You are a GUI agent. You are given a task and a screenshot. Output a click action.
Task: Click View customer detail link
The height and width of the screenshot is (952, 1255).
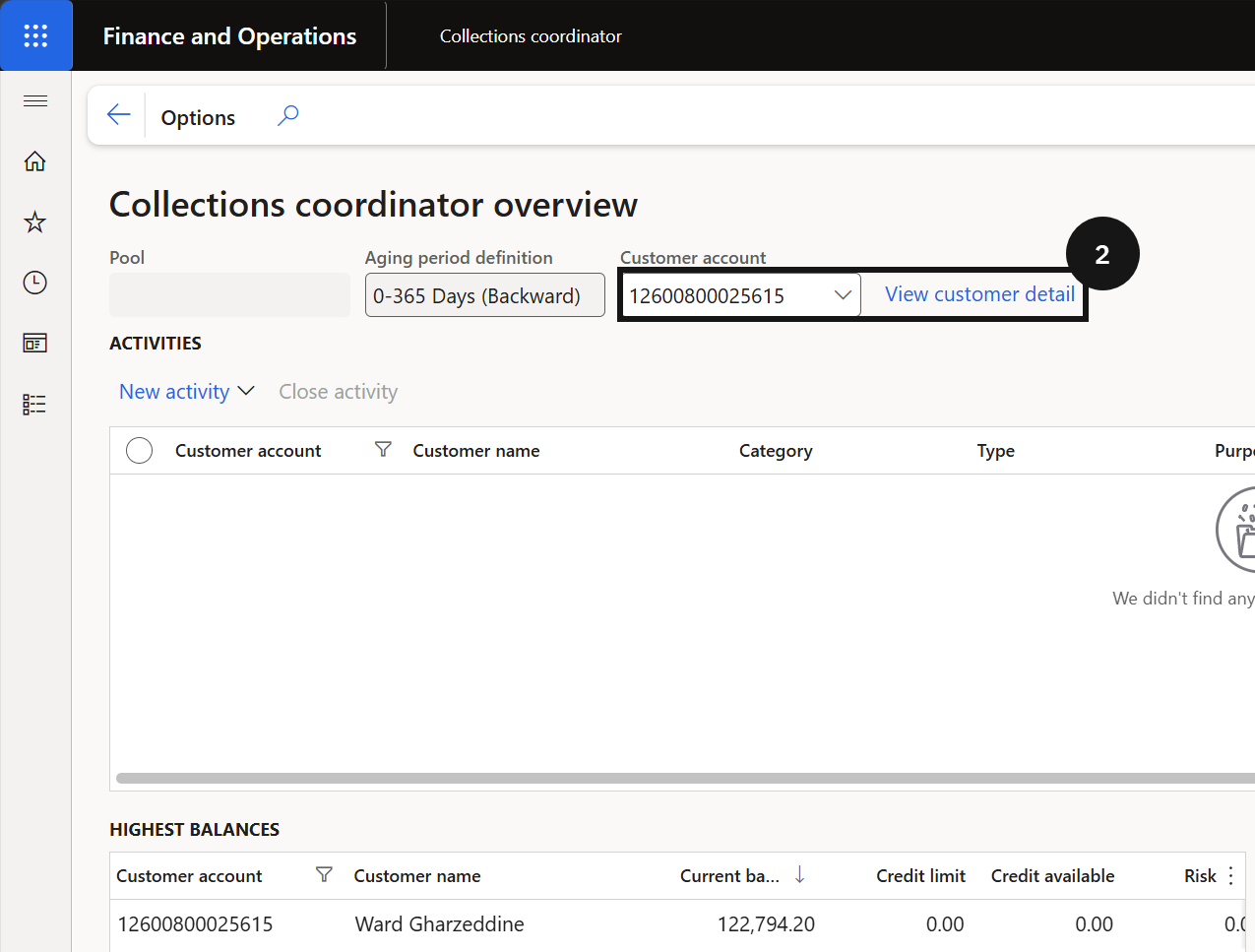coord(979,294)
